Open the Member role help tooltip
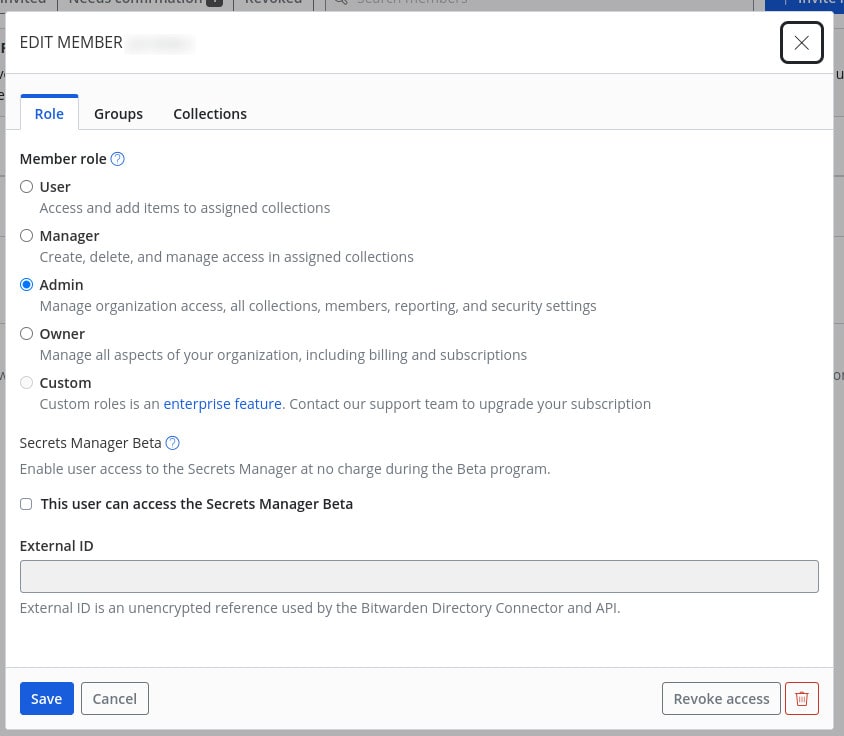 117,159
